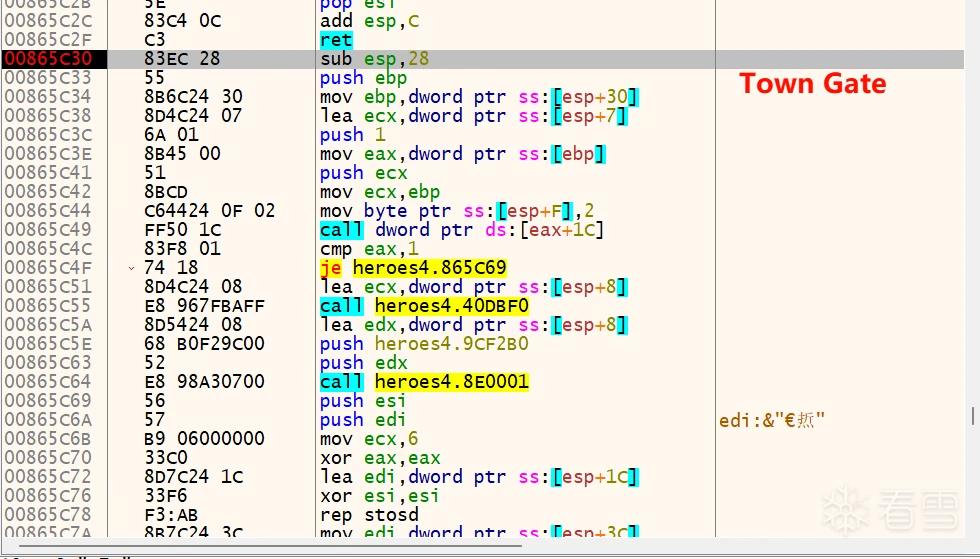Select breakpoint address 00865C30
The width and height of the screenshot is (980, 559).
tap(48, 59)
